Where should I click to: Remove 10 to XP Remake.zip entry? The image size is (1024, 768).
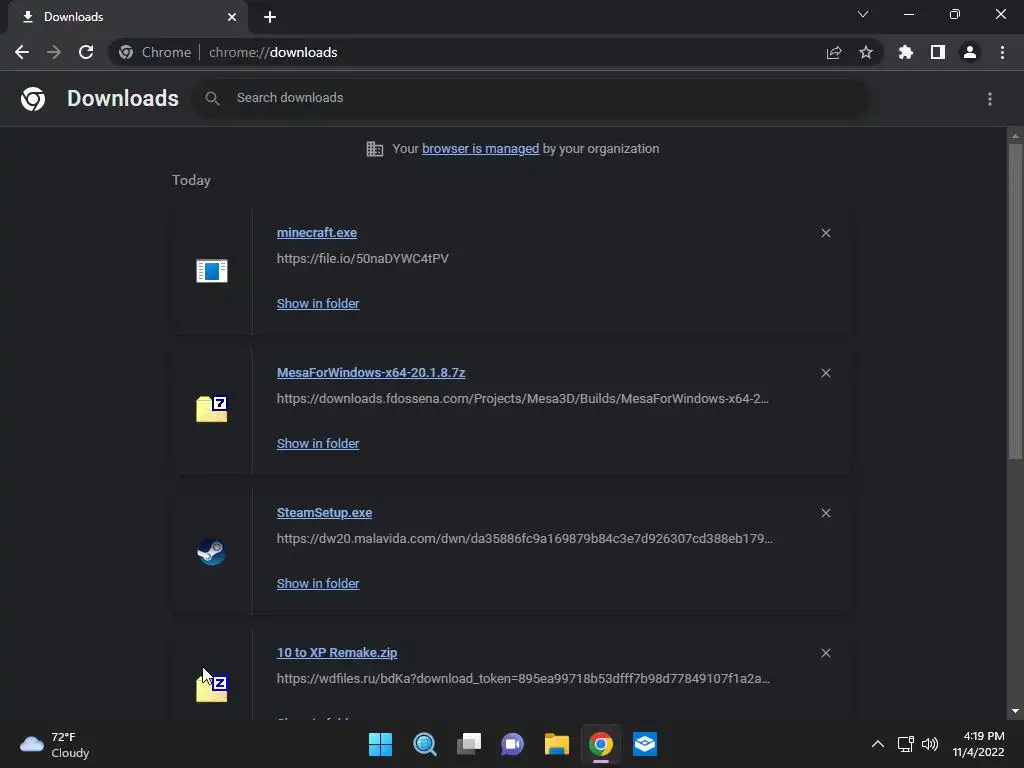(x=825, y=653)
